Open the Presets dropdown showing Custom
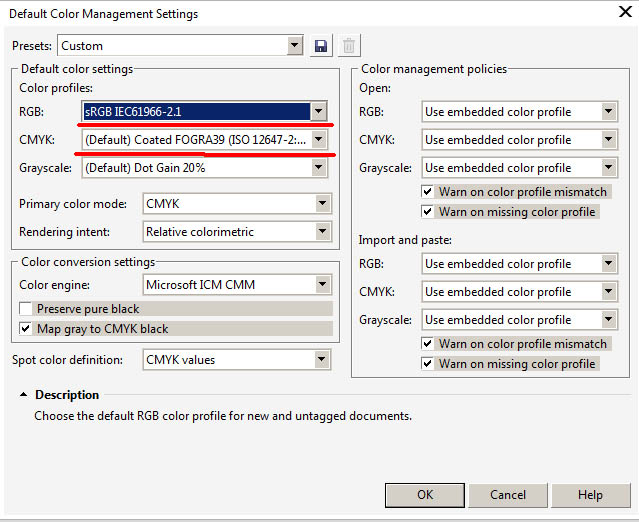This screenshot has height=522, width=639. (181, 46)
